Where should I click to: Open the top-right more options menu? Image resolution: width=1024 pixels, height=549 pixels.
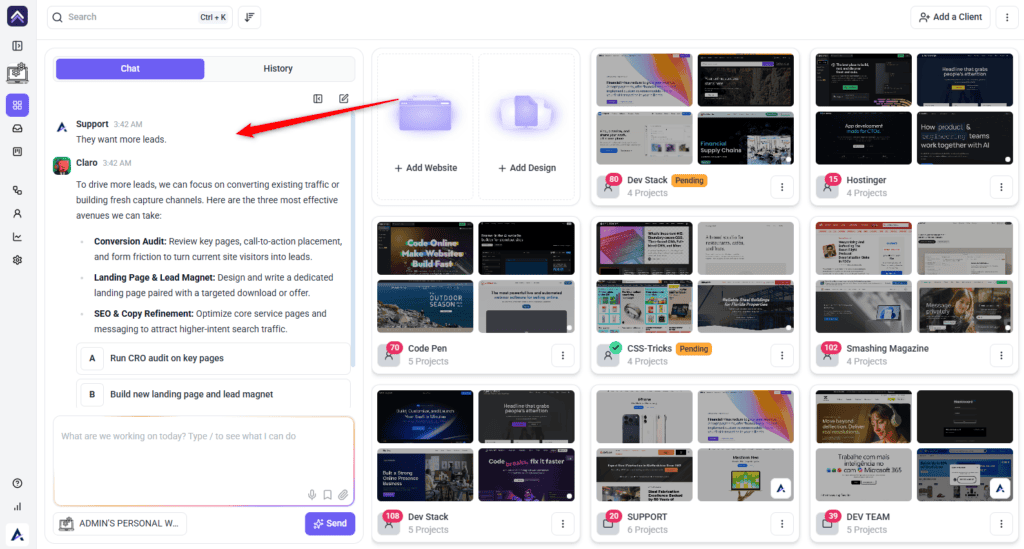(x=1007, y=17)
